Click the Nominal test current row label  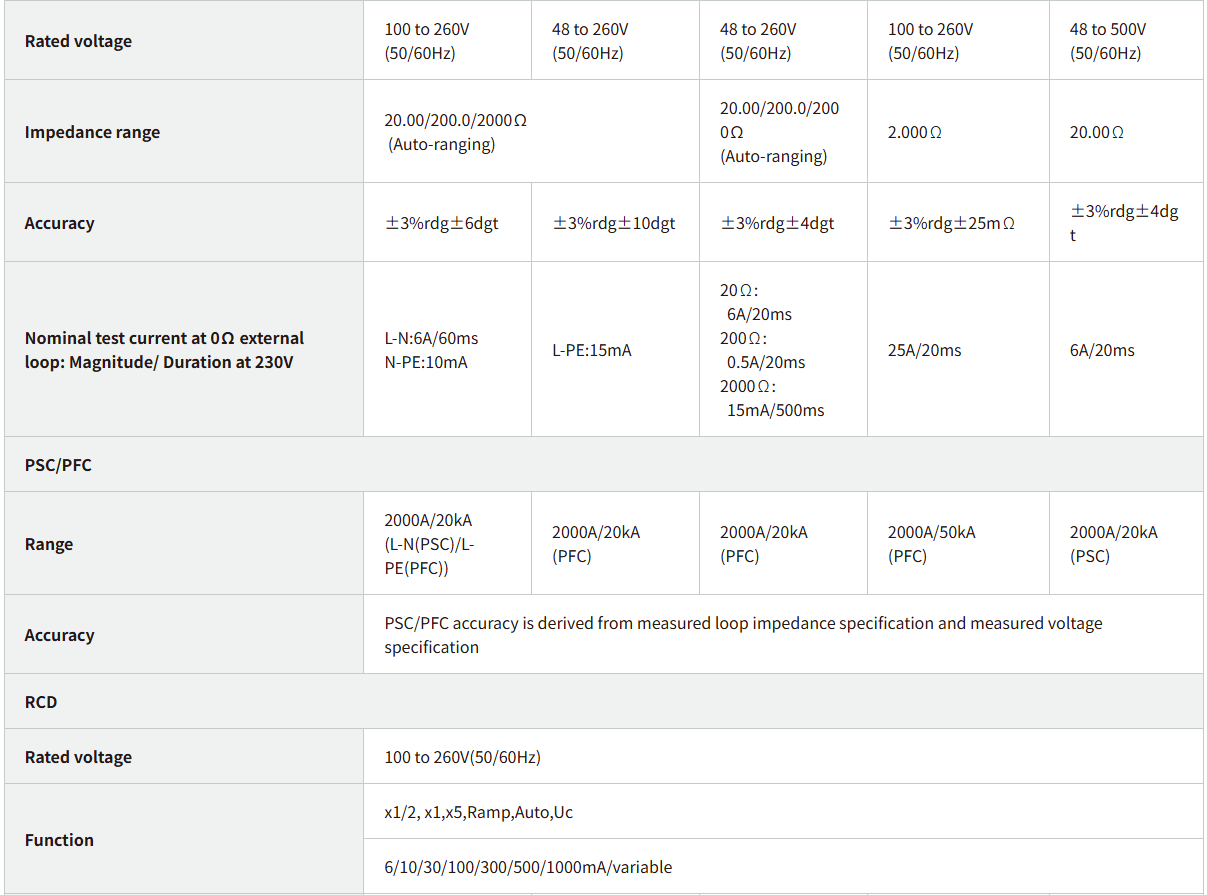pyautogui.click(x=164, y=350)
